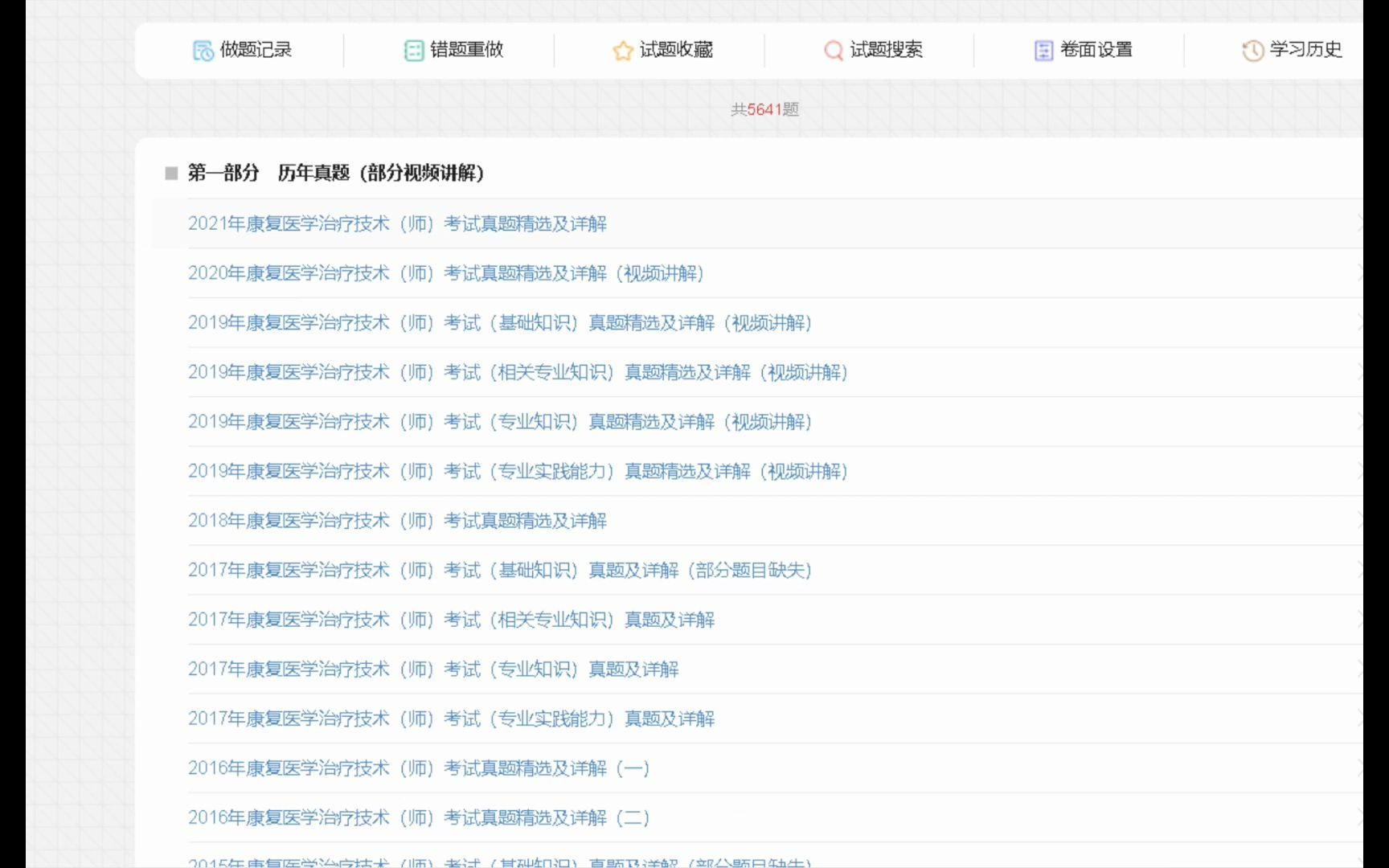1389x868 pixels.
Task: Open 2016年 真题精选及详解（一）
Action: 419,768
